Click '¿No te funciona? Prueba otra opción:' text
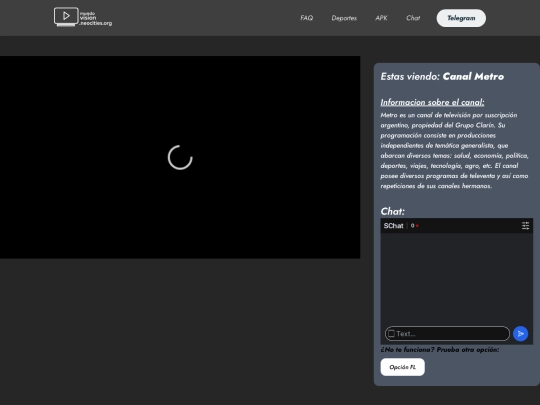This screenshot has width=540, height=405. pos(440,350)
